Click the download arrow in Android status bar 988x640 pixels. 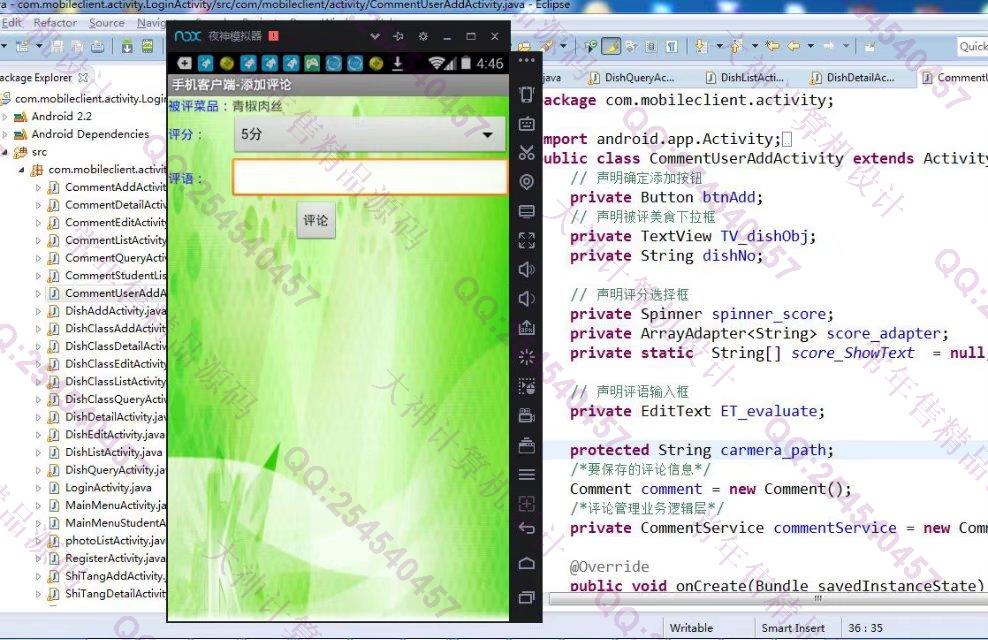(x=398, y=63)
